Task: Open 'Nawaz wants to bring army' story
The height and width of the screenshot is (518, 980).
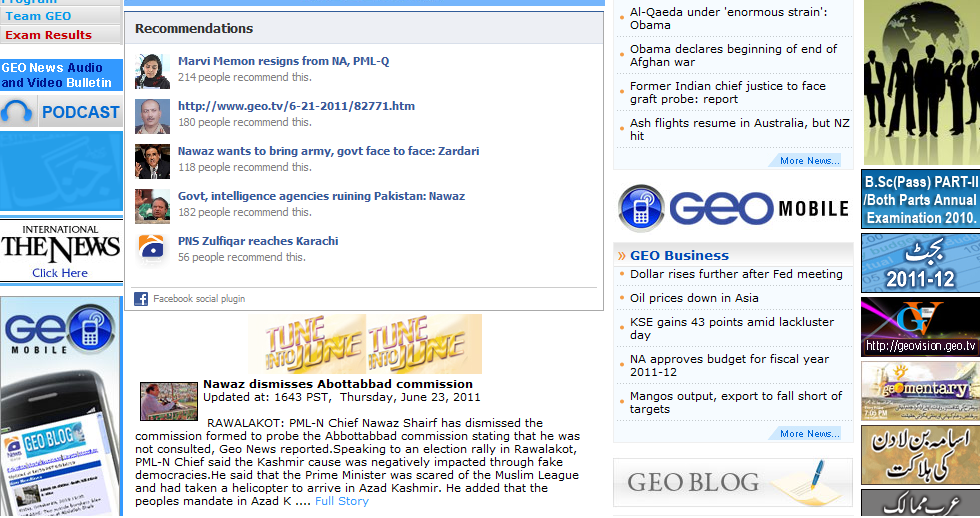Action: pos(328,151)
